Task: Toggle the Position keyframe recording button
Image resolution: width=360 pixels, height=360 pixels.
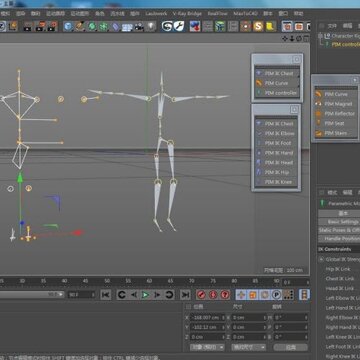Action: pos(241,295)
